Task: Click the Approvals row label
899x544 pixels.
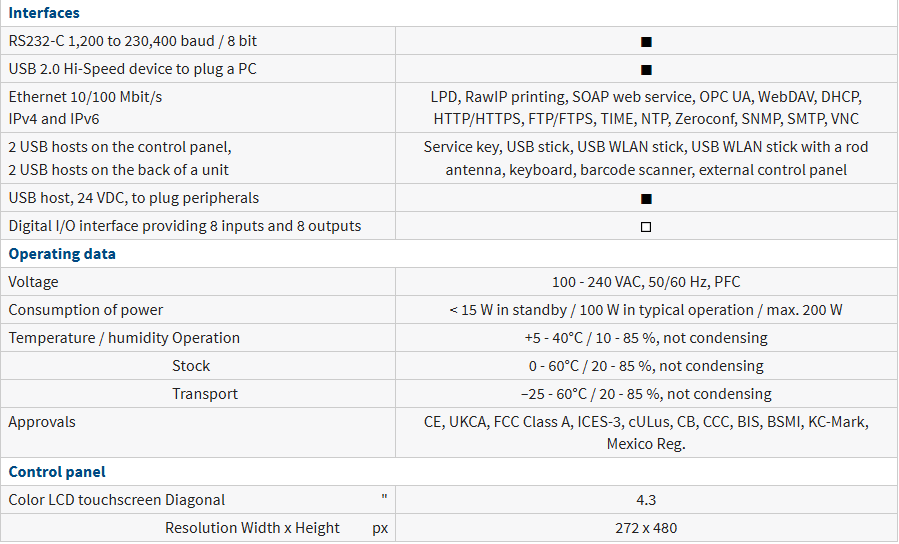Action: [x=42, y=422]
